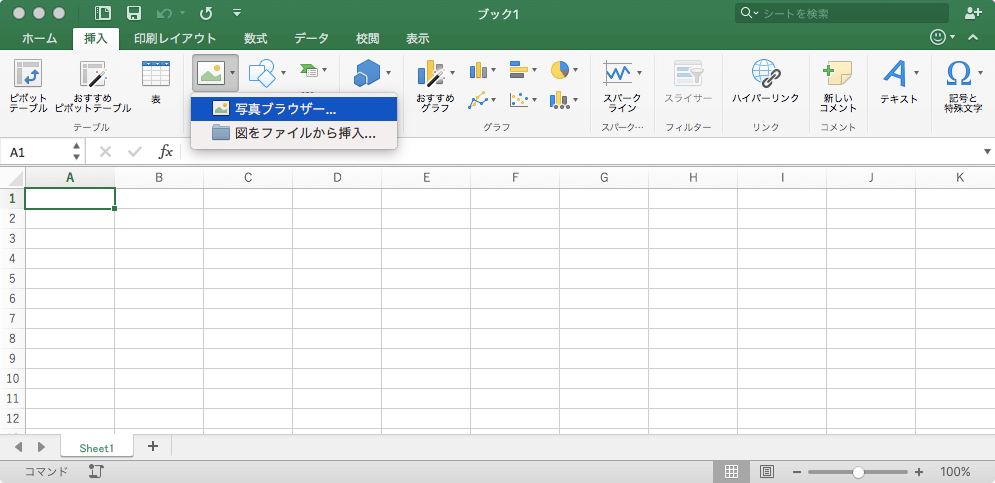Switch to the 数式 tab

coord(255,39)
